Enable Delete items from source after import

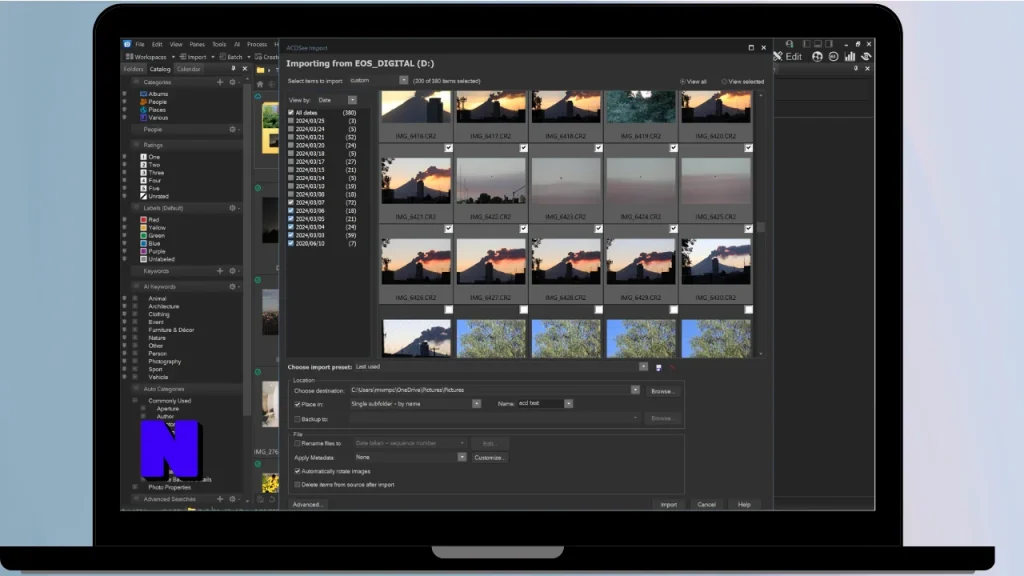297,485
